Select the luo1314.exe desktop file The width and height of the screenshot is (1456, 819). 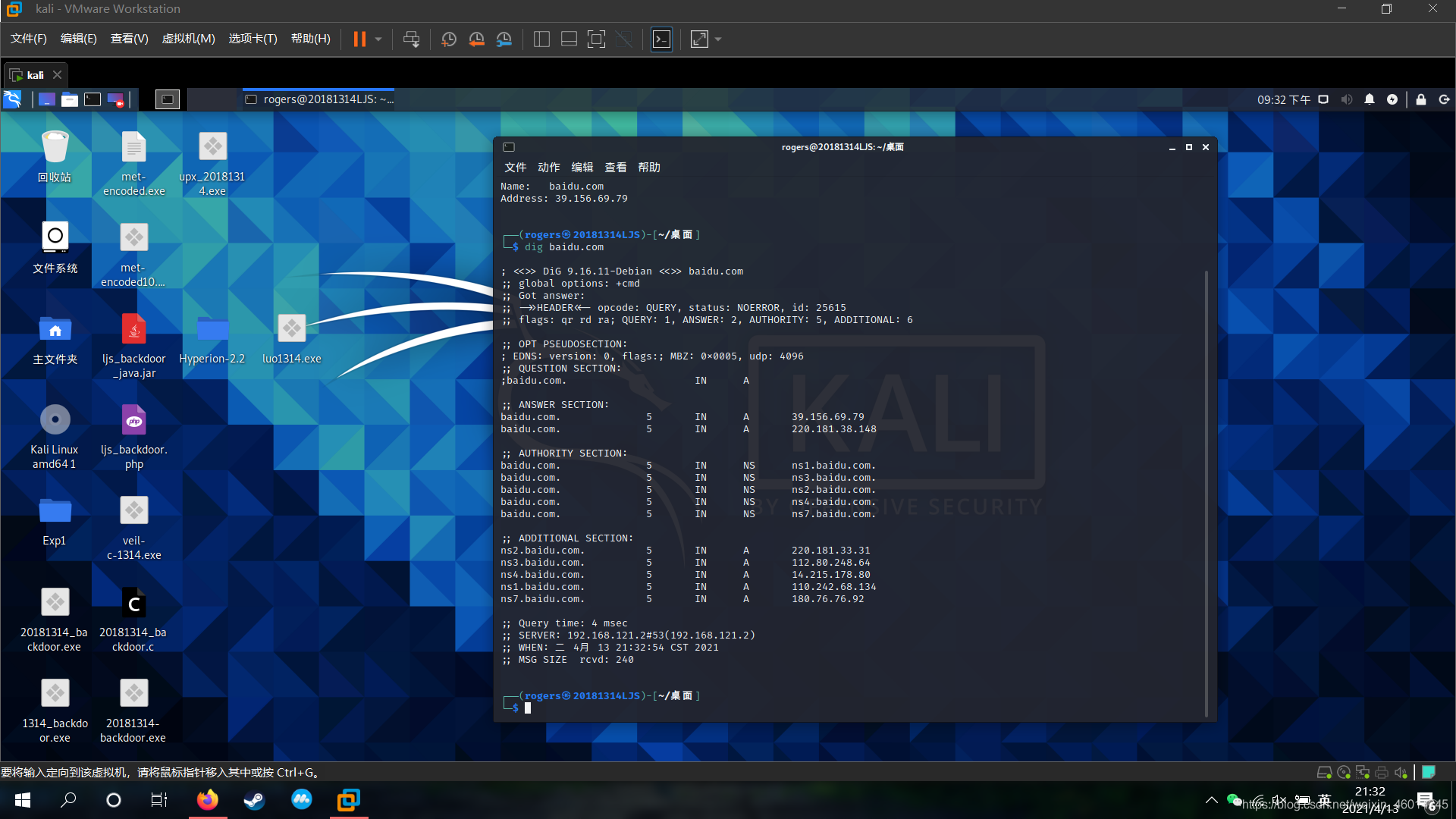(x=291, y=339)
